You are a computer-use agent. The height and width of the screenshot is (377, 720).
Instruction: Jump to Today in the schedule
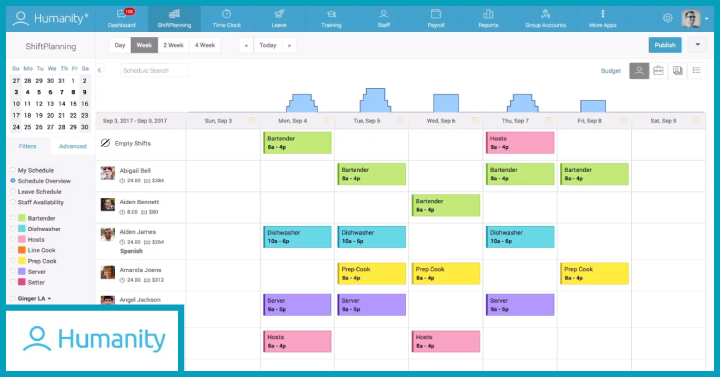click(x=268, y=45)
